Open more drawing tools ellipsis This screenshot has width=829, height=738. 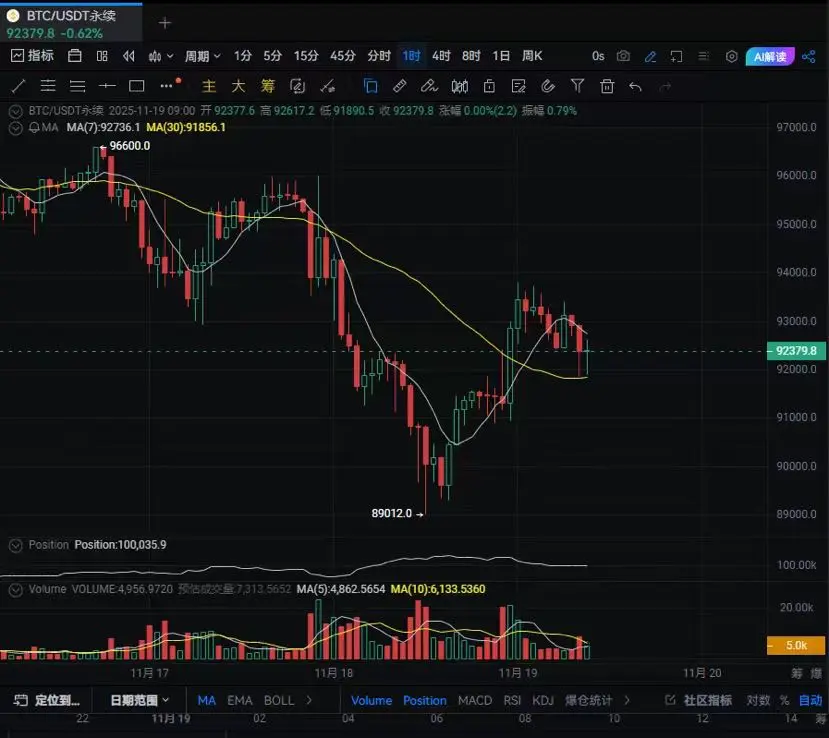(167, 86)
